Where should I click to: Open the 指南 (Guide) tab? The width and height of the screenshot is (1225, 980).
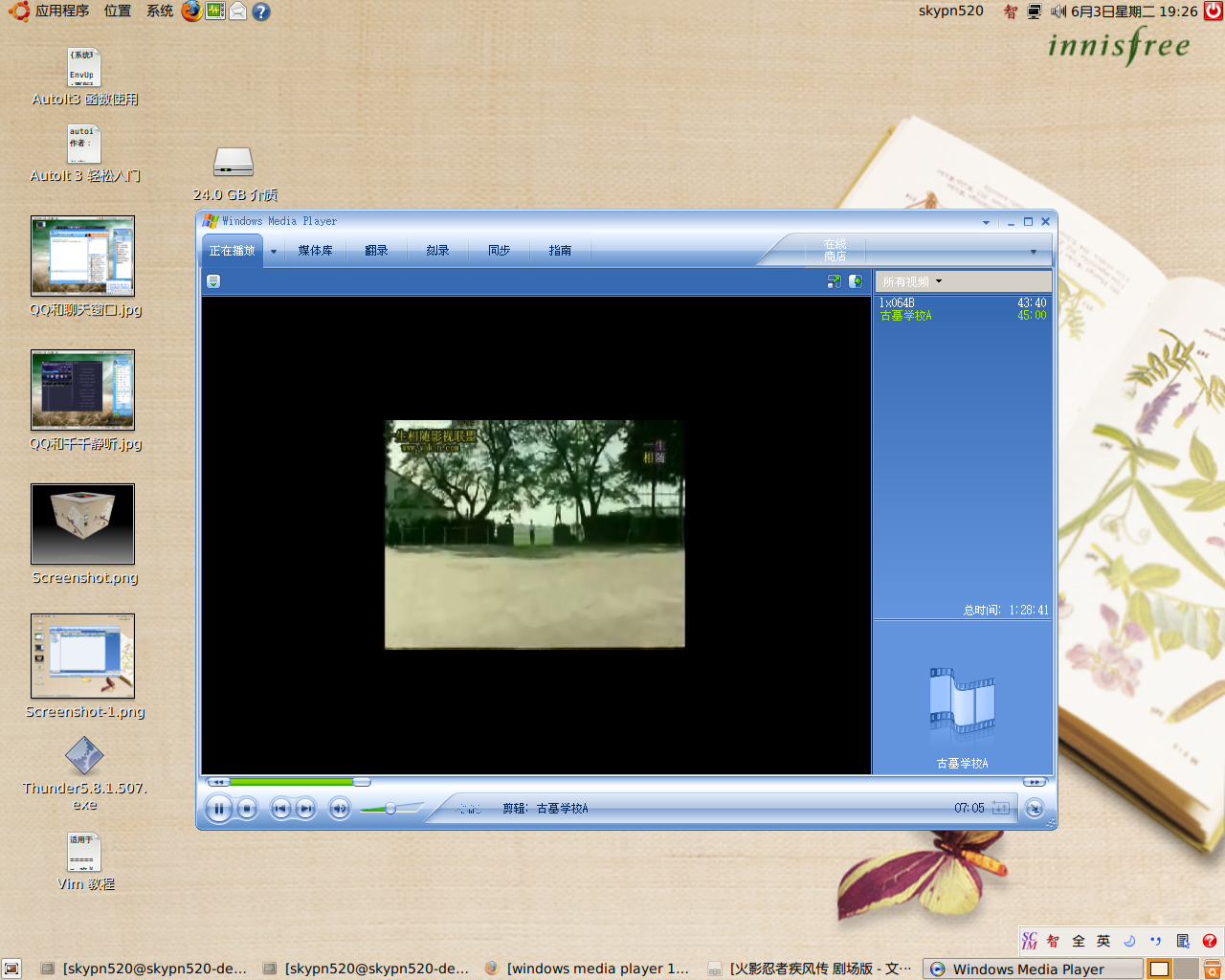pos(560,251)
